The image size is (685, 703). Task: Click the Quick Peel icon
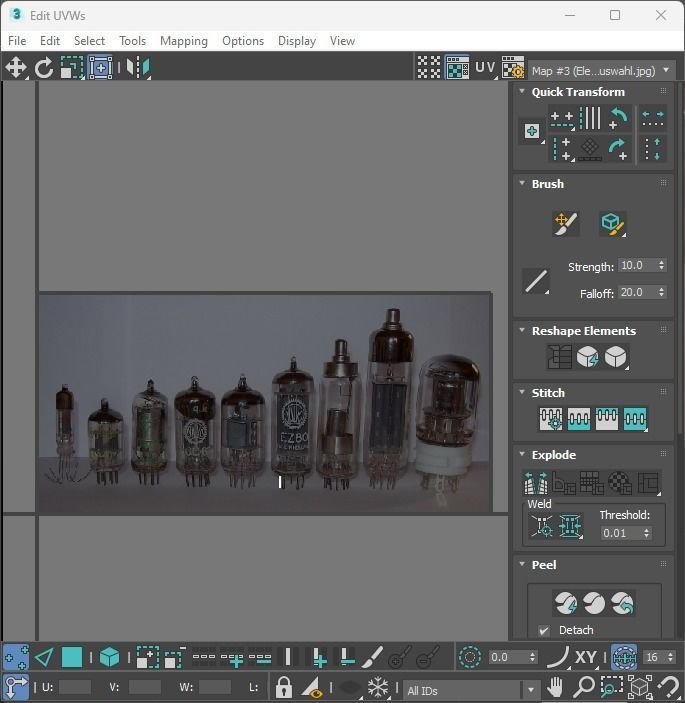click(566, 603)
